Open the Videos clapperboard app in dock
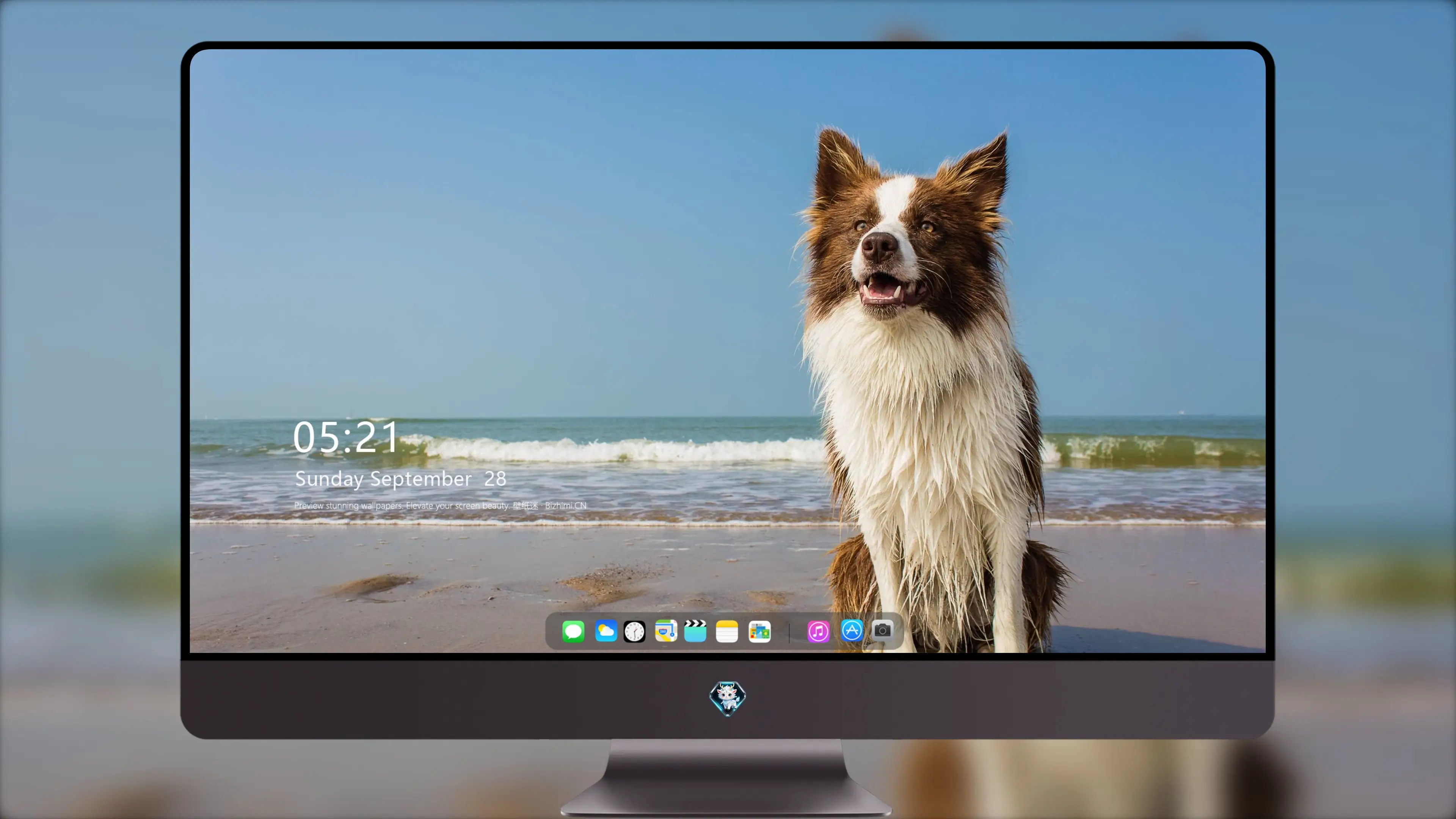This screenshot has width=1456, height=819. pyautogui.click(x=695, y=631)
